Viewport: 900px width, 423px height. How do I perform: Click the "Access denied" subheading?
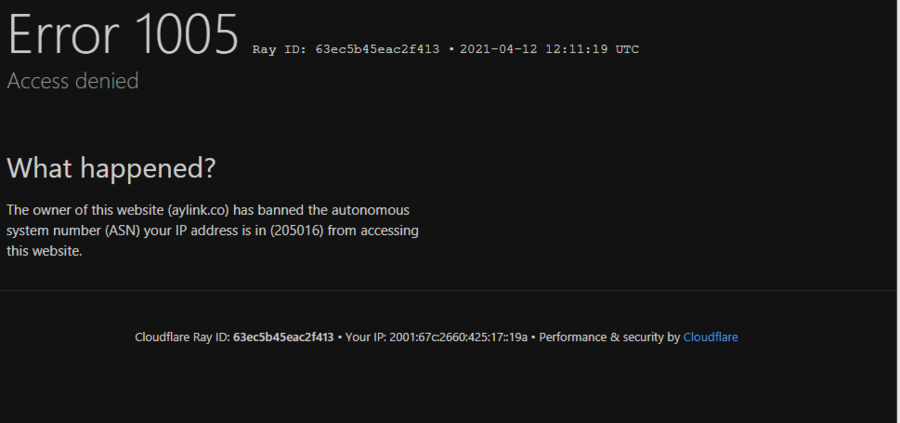[x=73, y=81]
